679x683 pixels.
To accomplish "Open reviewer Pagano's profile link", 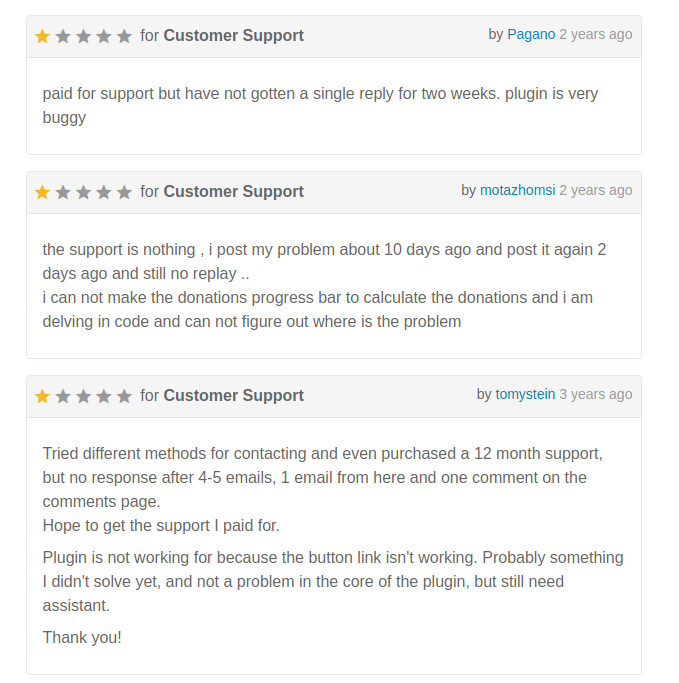I will point(531,34).
